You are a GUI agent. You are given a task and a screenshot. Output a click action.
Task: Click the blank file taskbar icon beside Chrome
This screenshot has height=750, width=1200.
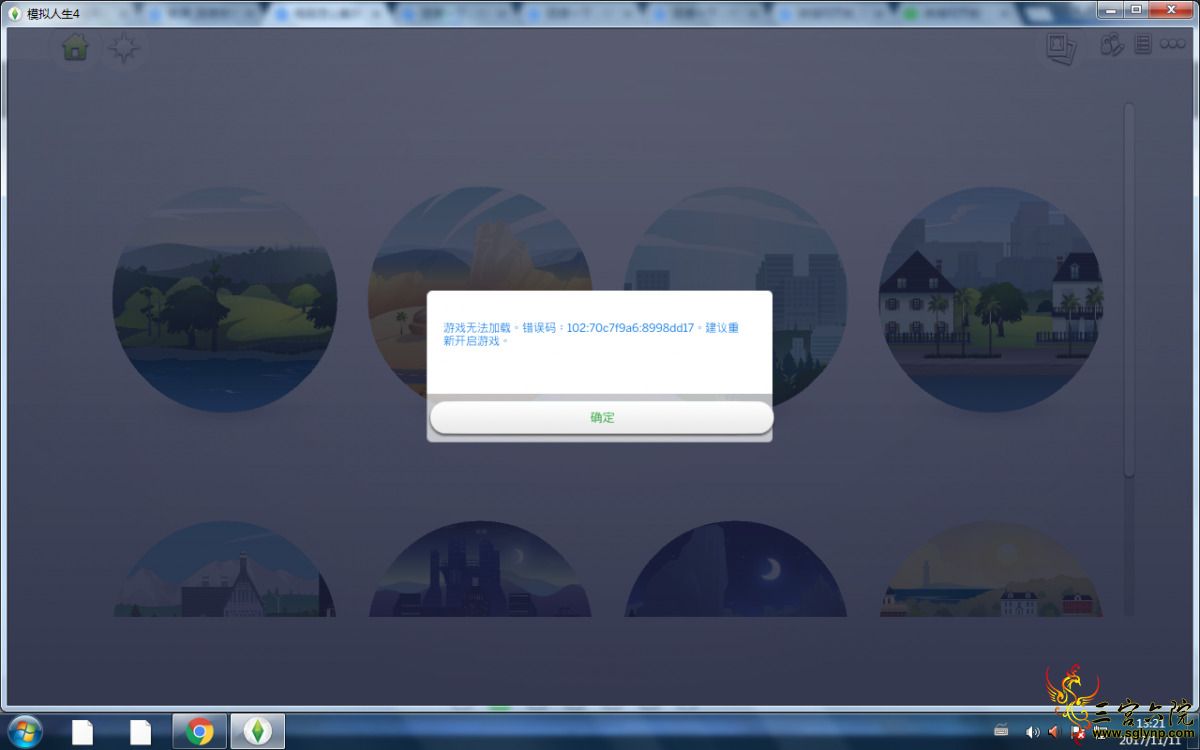(140, 732)
